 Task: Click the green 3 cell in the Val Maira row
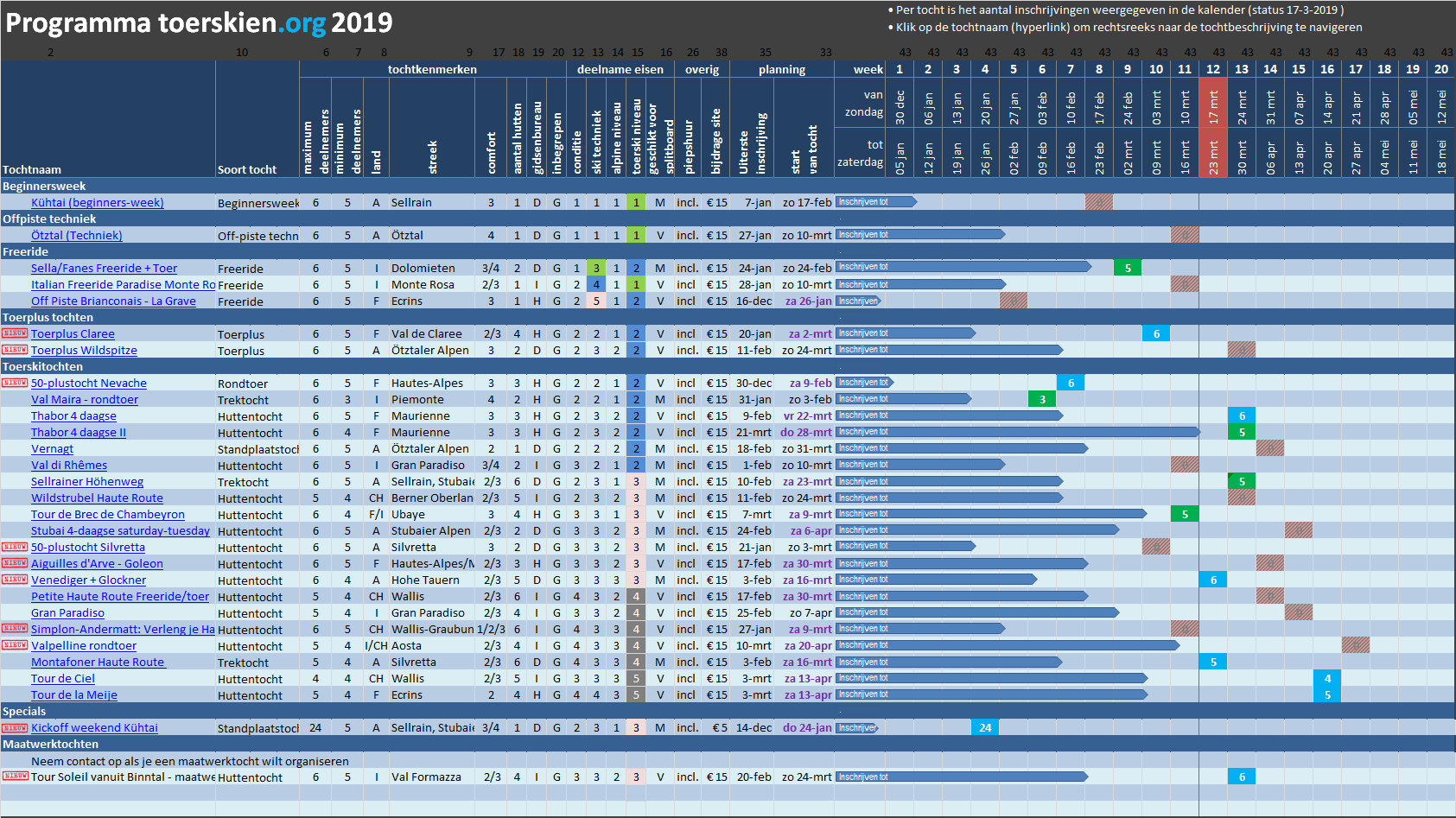(1042, 399)
